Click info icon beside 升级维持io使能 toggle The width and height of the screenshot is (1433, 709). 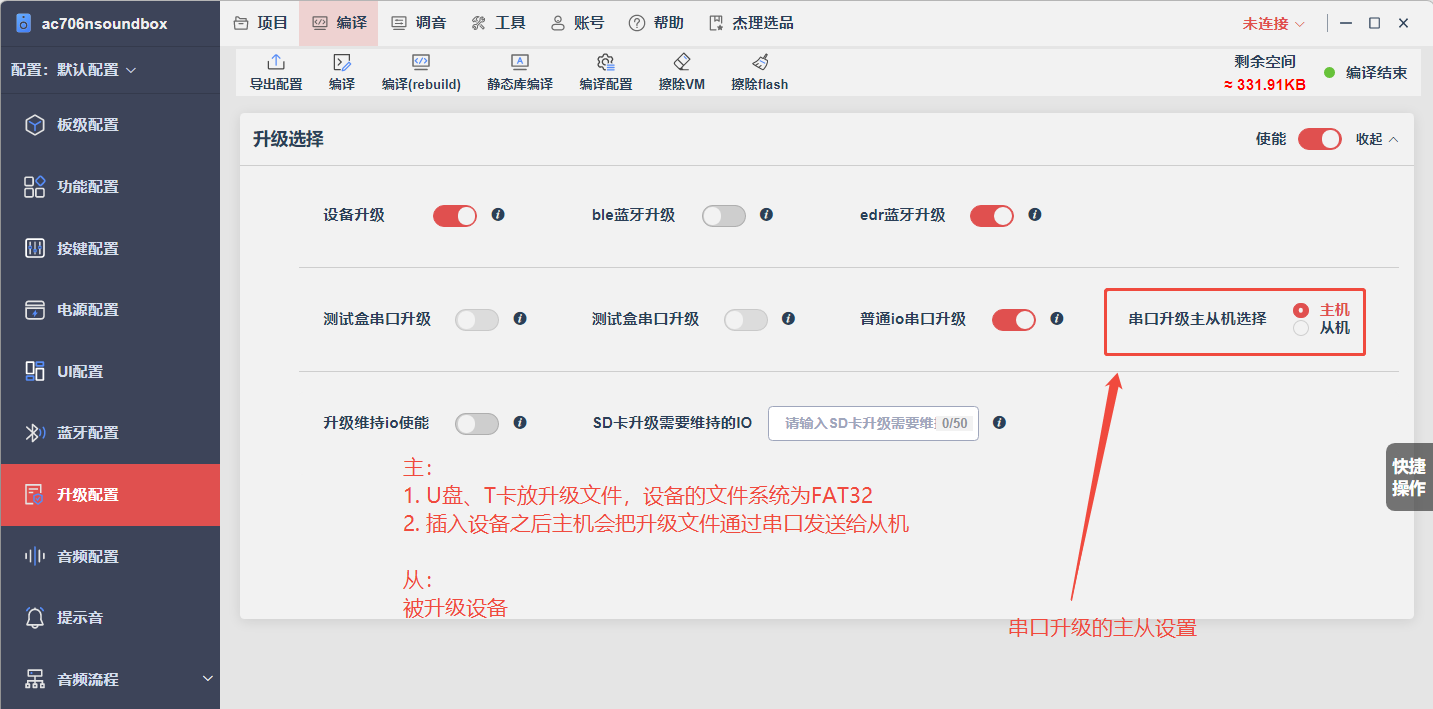point(520,423)
